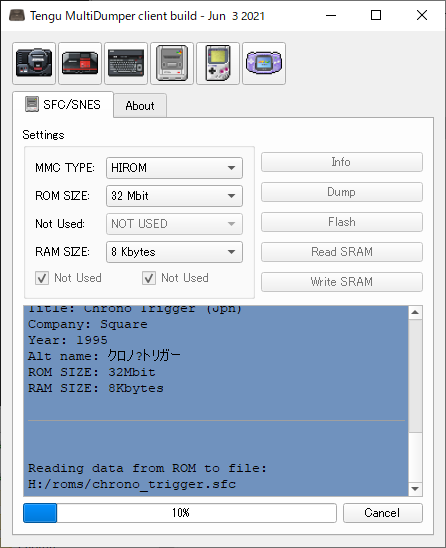The height and width of the screenshot is (548, 446).
Task: Open the RAM SIZE 8 Kbytes dropdown
Action: pos(174,252)
